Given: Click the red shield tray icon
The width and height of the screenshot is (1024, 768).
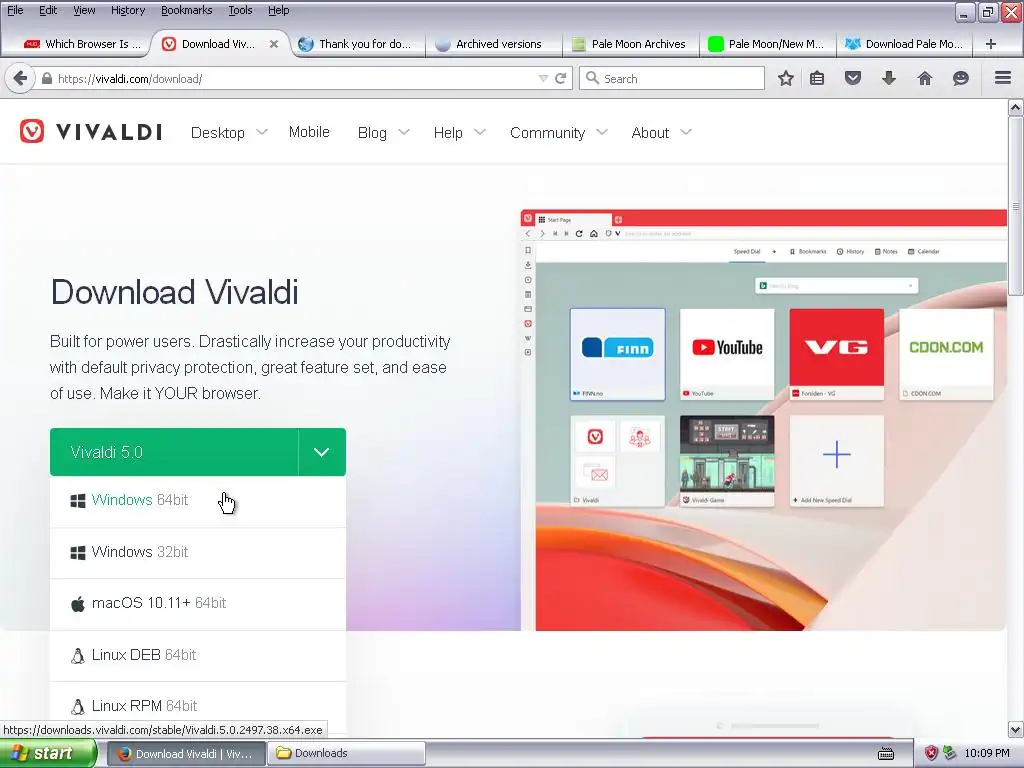Looking at the screenshot, I should point(931,753).
